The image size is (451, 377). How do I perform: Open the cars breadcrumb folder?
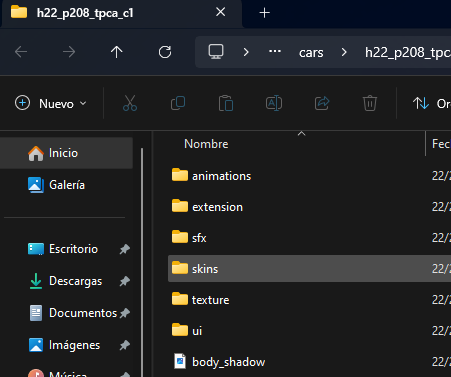click(x=311, y=53)
